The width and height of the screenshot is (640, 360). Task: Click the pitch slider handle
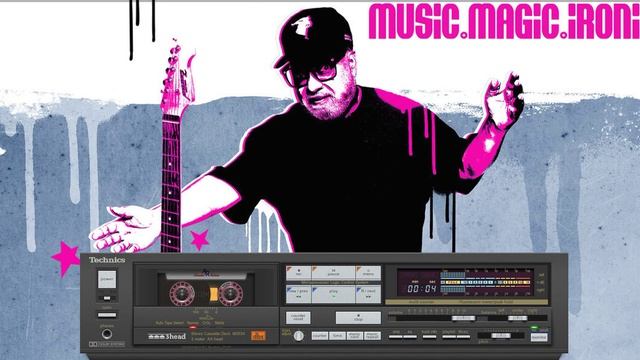coord(501,336)
